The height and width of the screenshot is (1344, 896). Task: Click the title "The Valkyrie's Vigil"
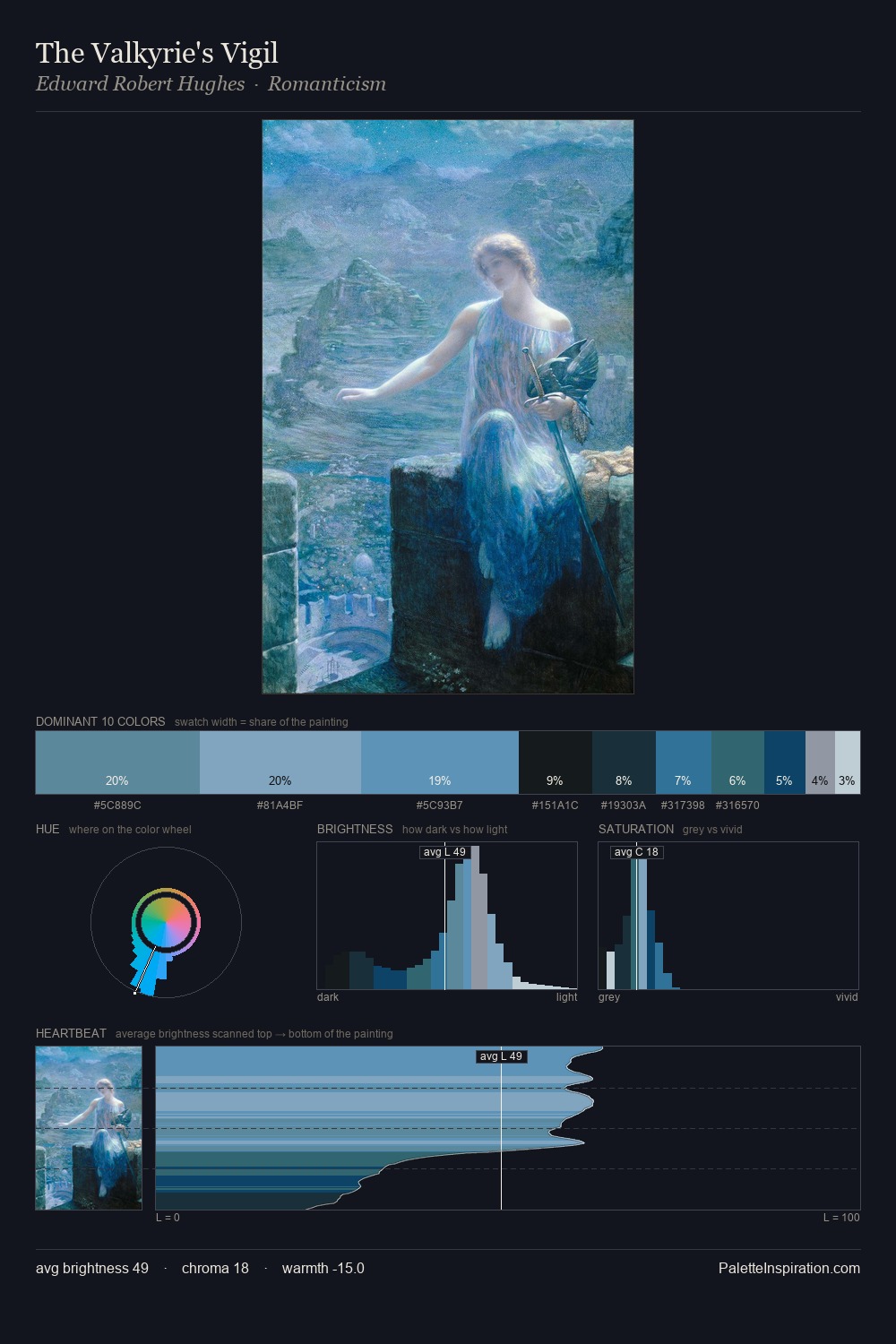(x=157, y=54)
